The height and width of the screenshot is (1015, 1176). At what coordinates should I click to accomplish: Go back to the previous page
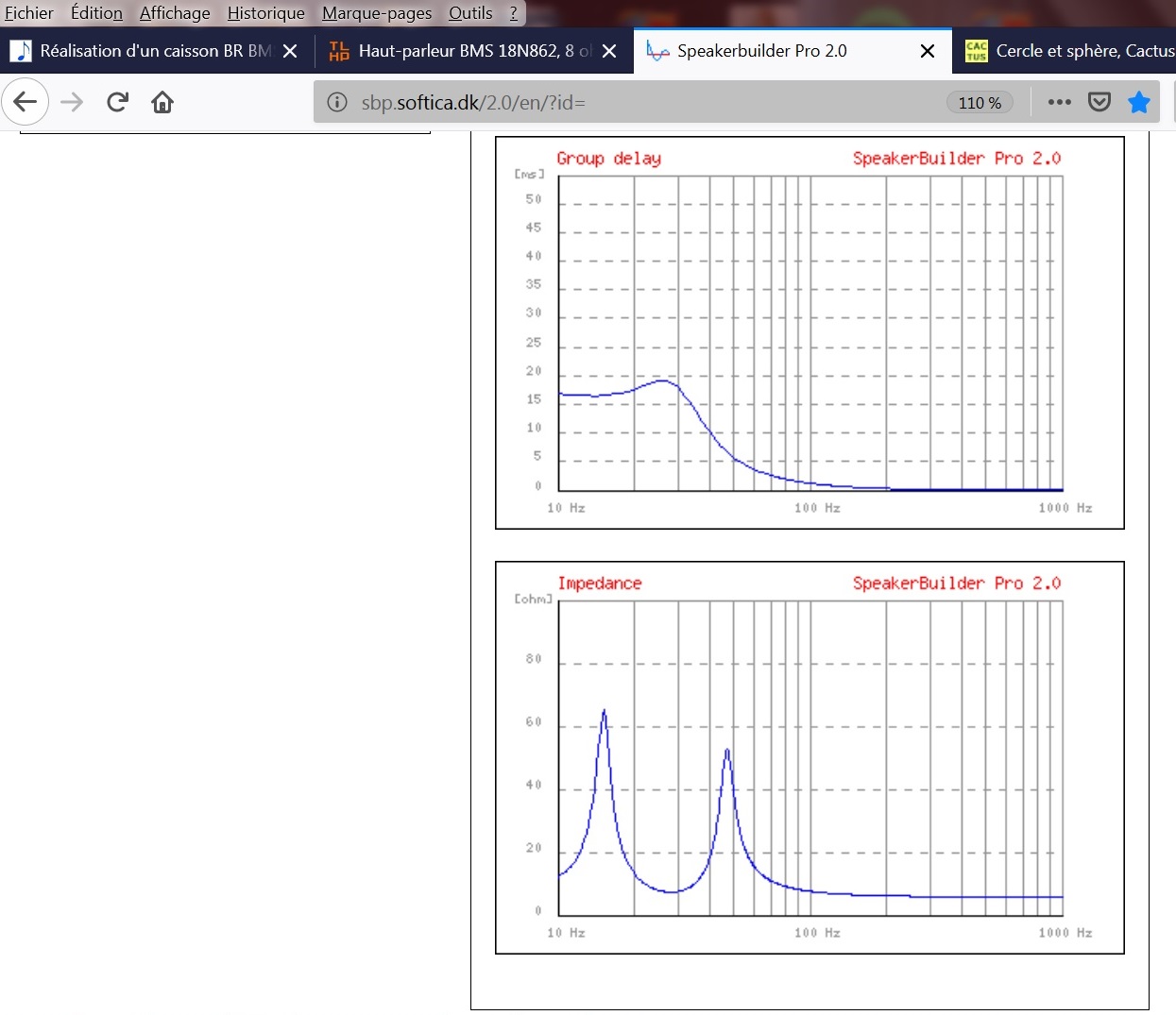26,102
